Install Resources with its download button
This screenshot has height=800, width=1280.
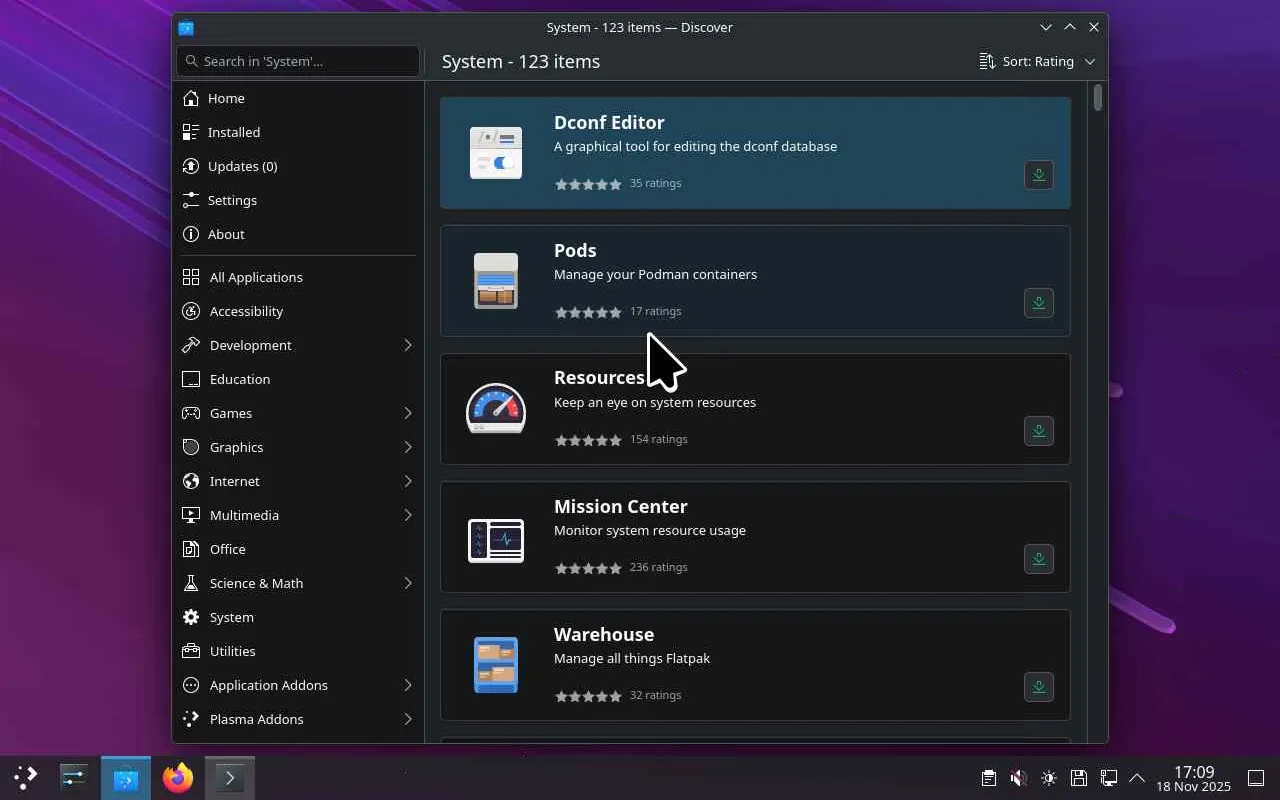pos(1039,431)
